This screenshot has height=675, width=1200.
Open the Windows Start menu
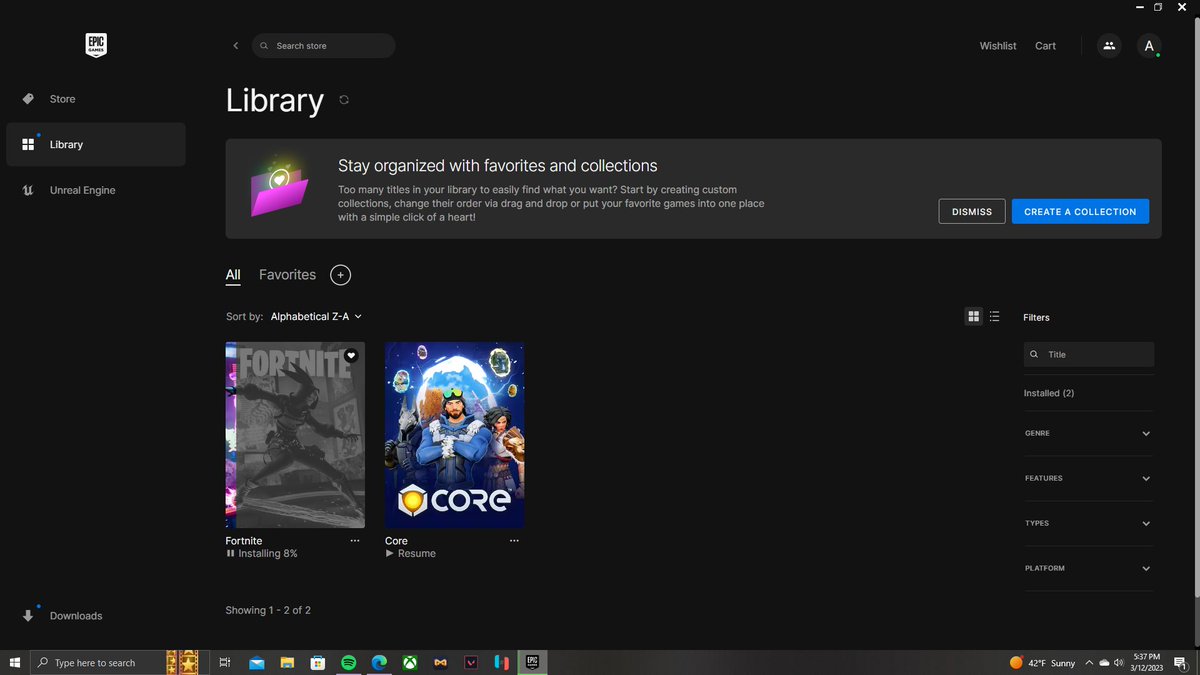coord(14,663)
